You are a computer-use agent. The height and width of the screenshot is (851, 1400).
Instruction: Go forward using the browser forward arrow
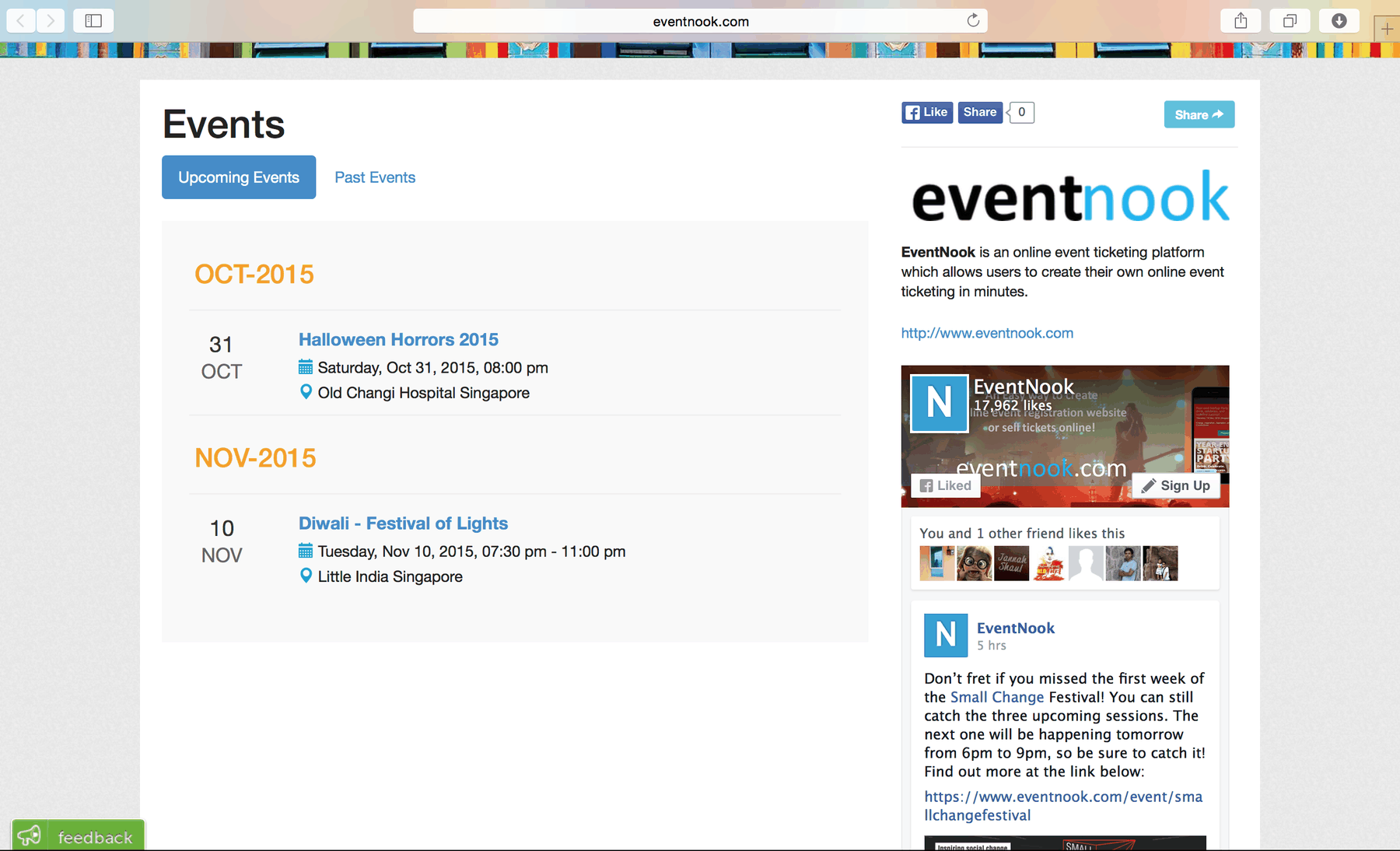[x=51, y=20]
